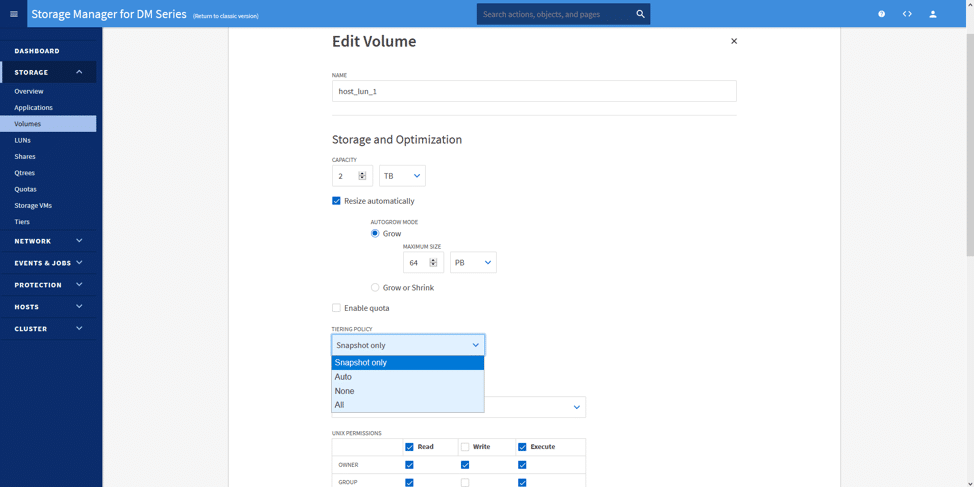The image size is (974, 487).
Task: Click the search magnifier icon
Action: click(640, 14)
